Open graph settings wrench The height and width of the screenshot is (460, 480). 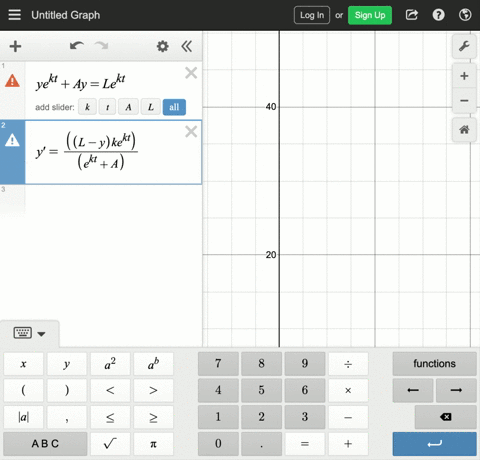464,46
